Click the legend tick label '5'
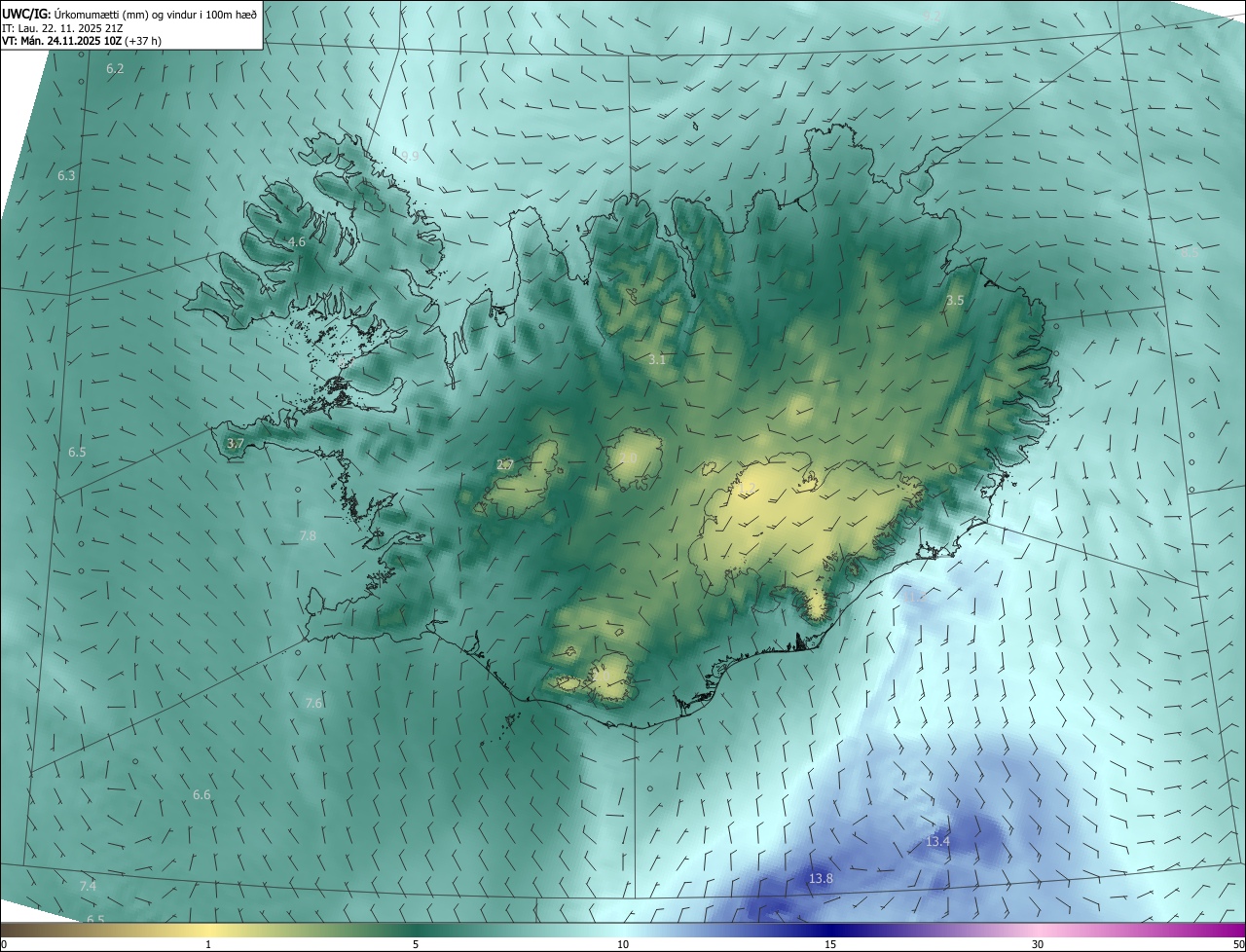Image resolution: width=1246 pixels, height=952 pixels. click(x=416, y=944)
